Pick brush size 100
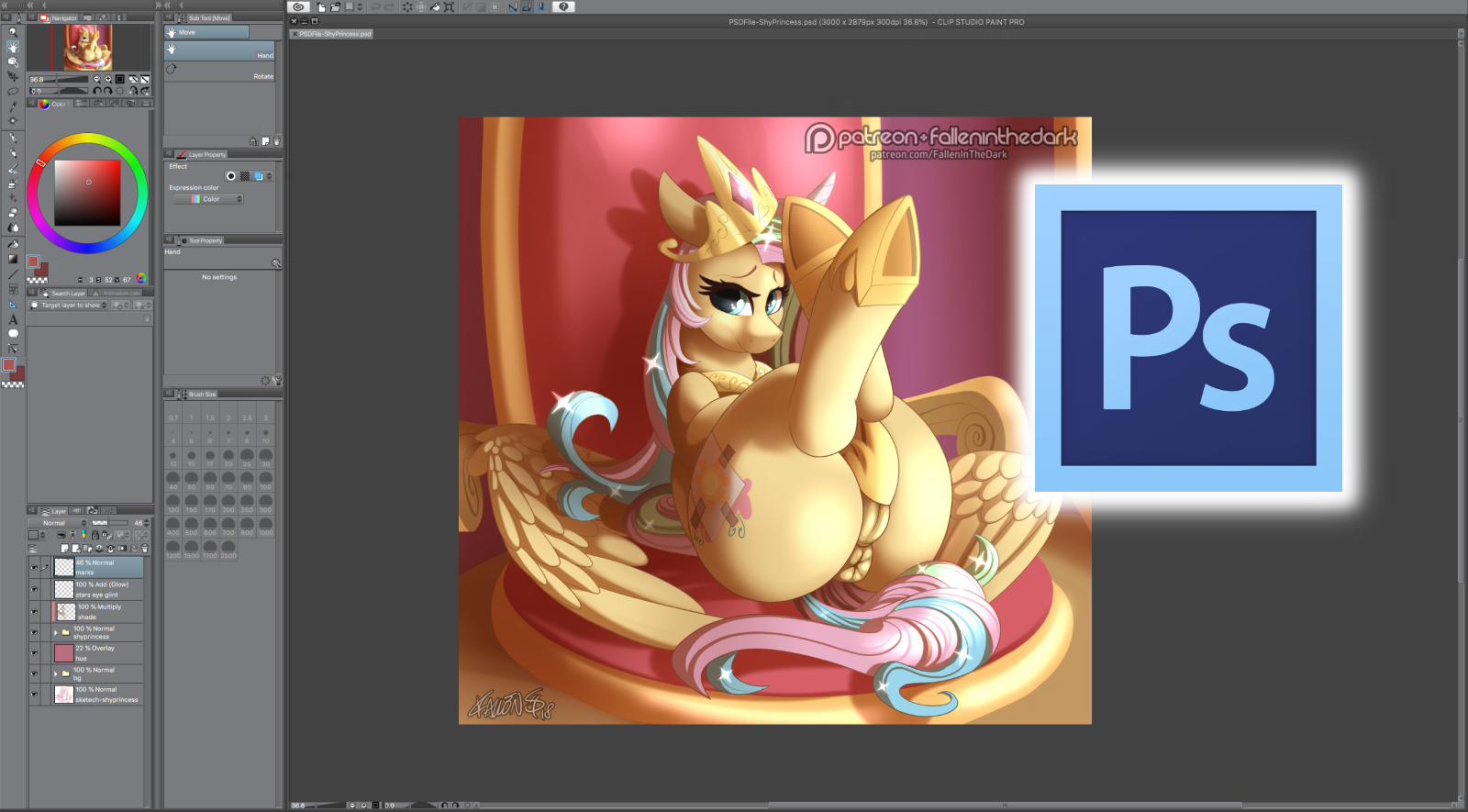Viewport: 1468px width, 812px height. [265, 481]
